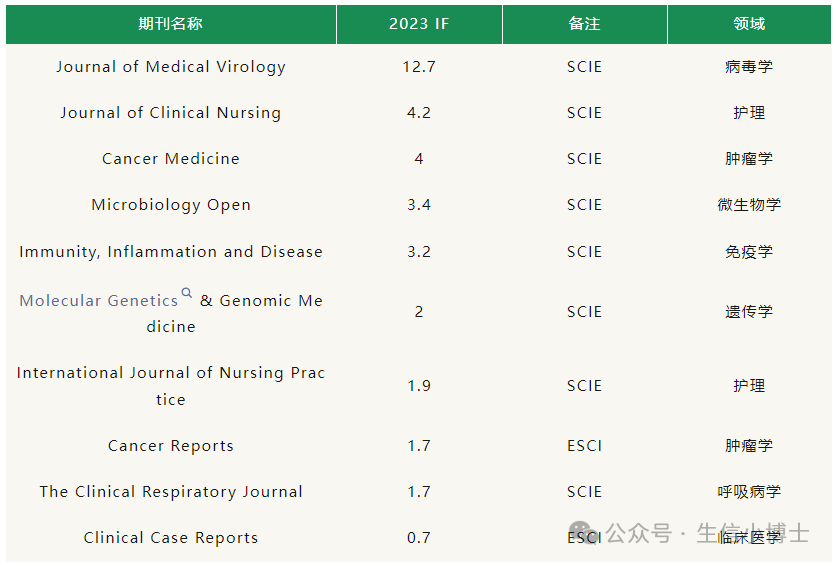Click the 微生物学 field cell
This screenshot has height=566, width=836.
click(x=749, y=205)
